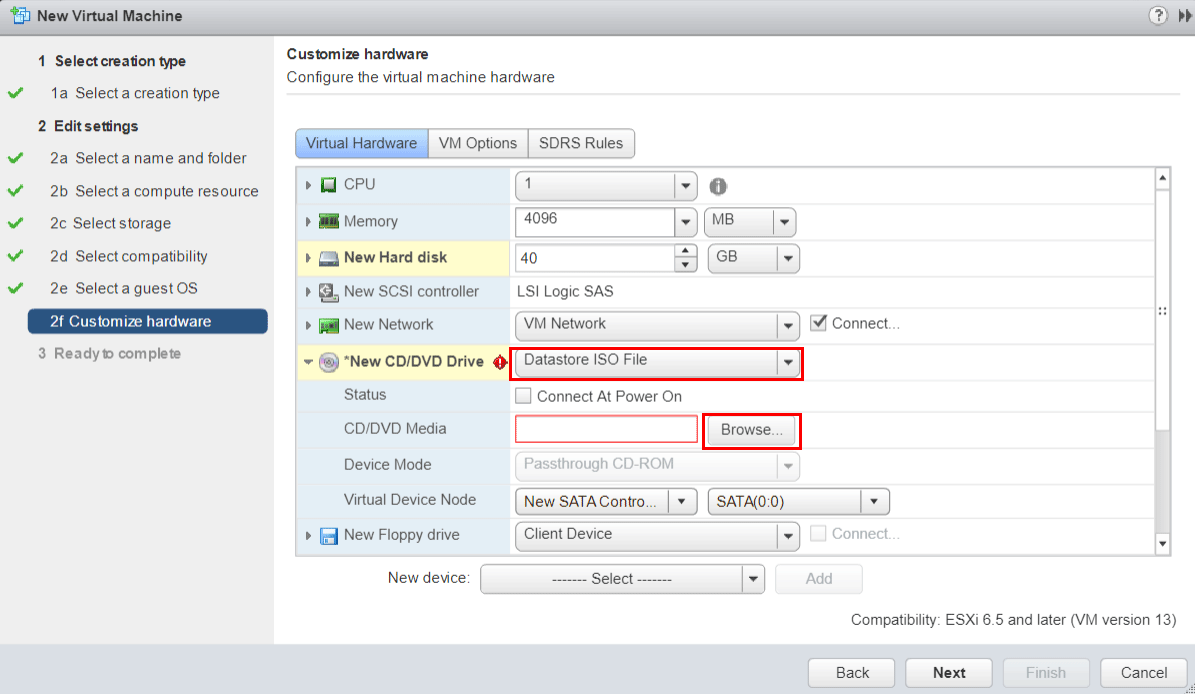
Task: Click the red error icon beside CD/DVD Drive
Action: pyautogui.click(x=500, y=362)
